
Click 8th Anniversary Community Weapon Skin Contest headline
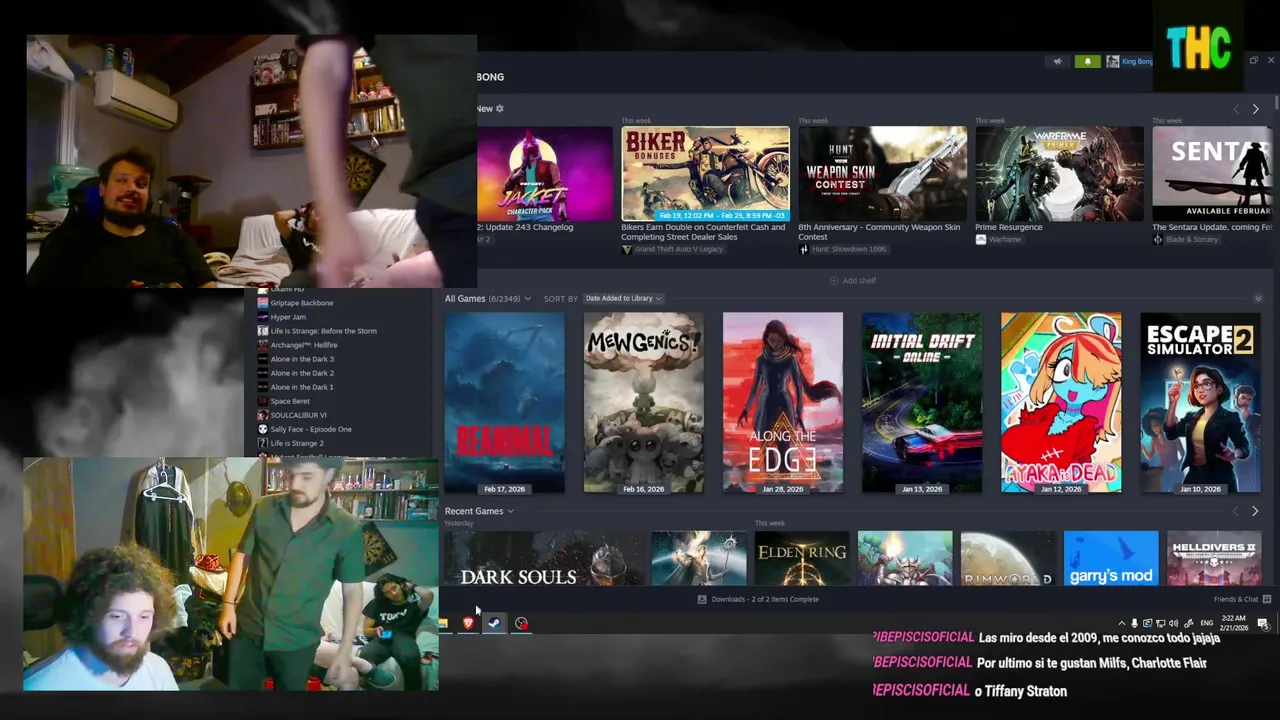coord(879,232)
